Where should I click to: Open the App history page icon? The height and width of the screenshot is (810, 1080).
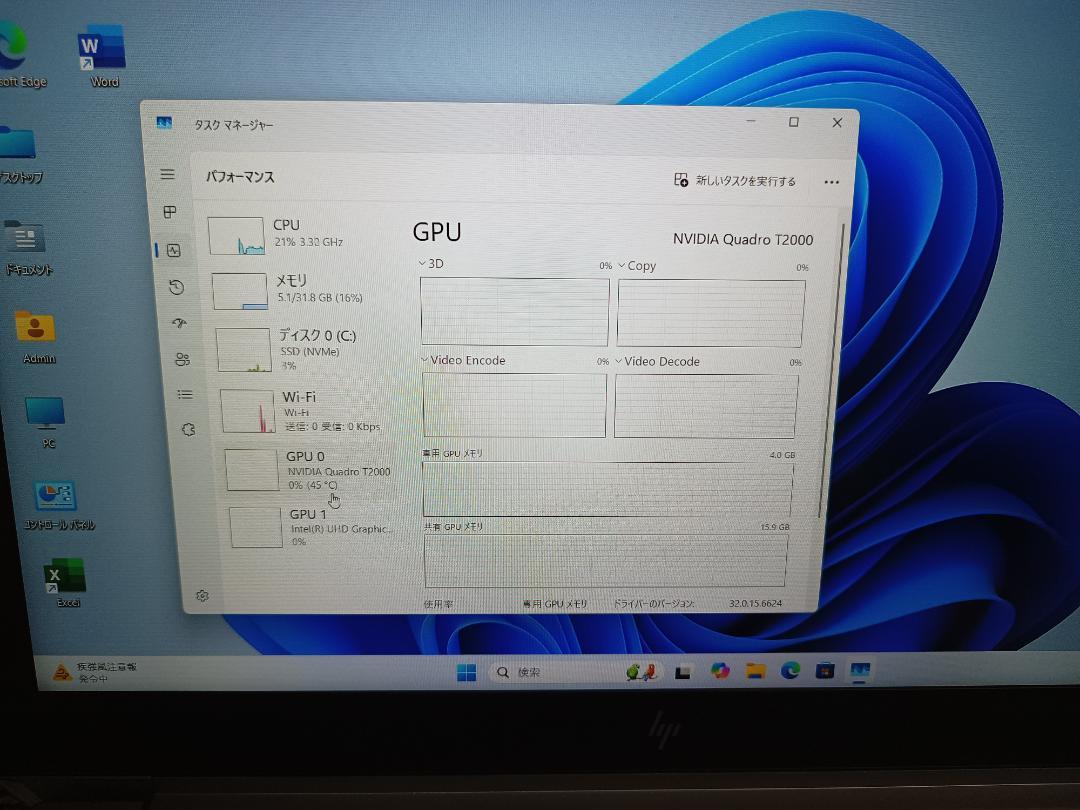pyautogui.click(x=176, y=287)
